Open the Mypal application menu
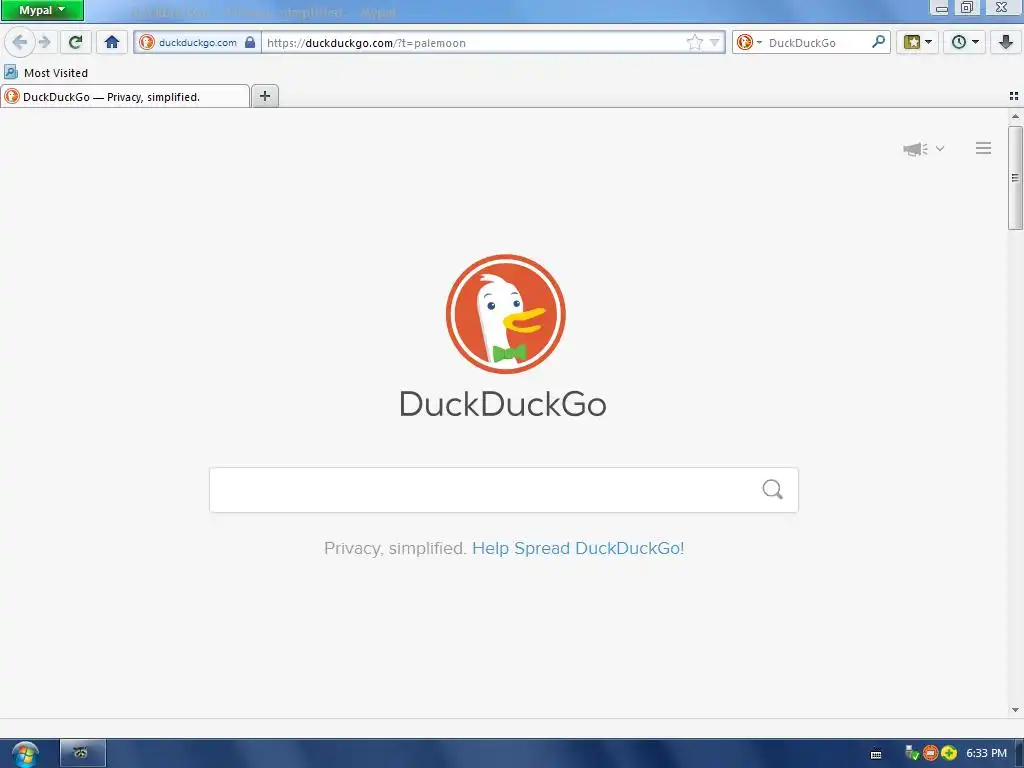This screenshot has height=768, width=1024. click(42, 10)
